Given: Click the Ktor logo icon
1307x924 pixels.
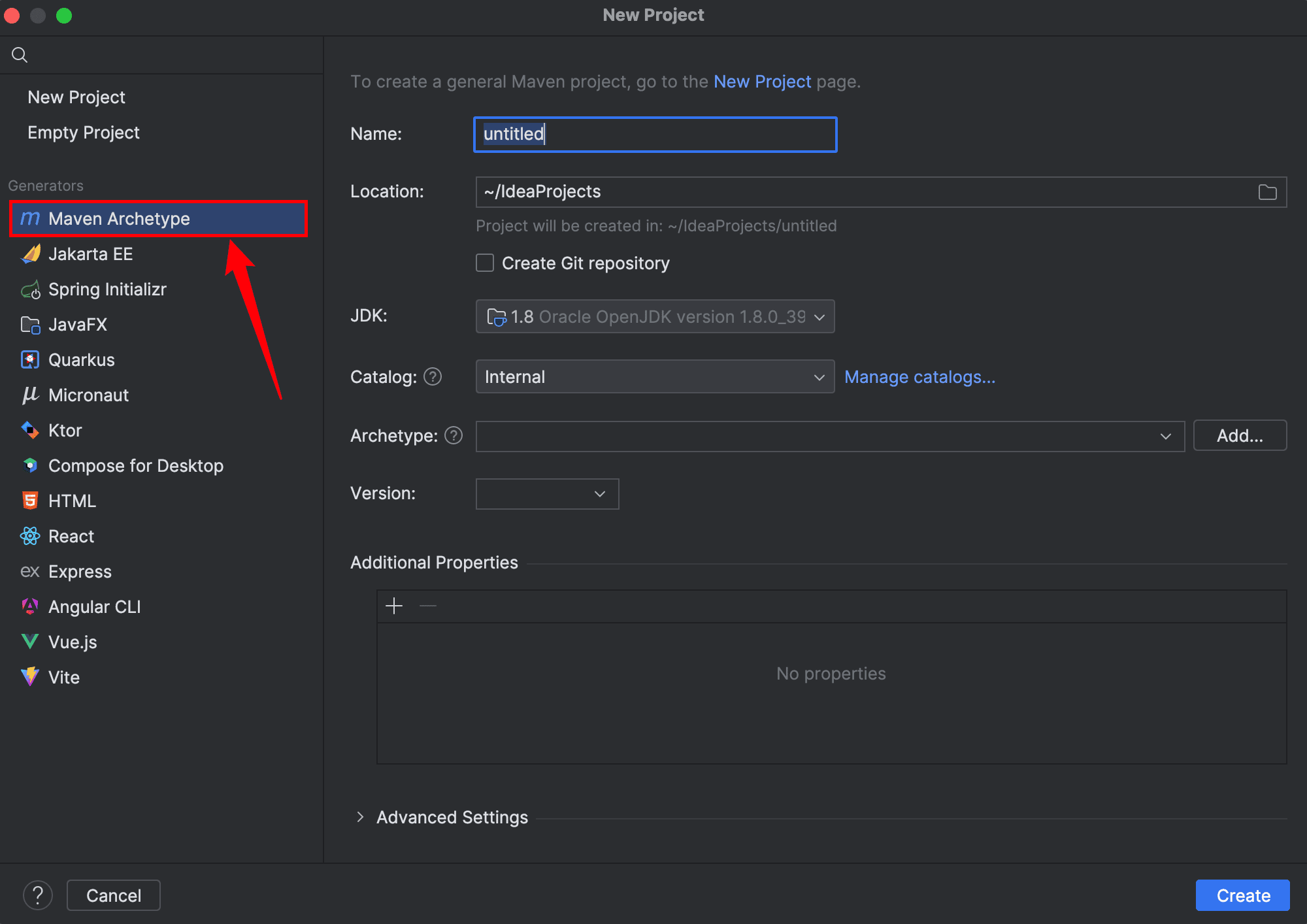Looking at the screenshot, I should tap(30, 430).
